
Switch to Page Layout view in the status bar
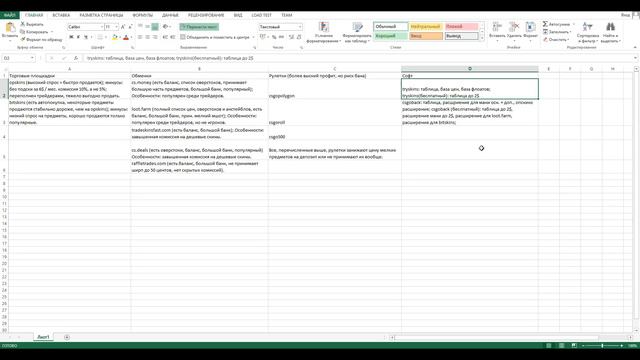[561, 346]
